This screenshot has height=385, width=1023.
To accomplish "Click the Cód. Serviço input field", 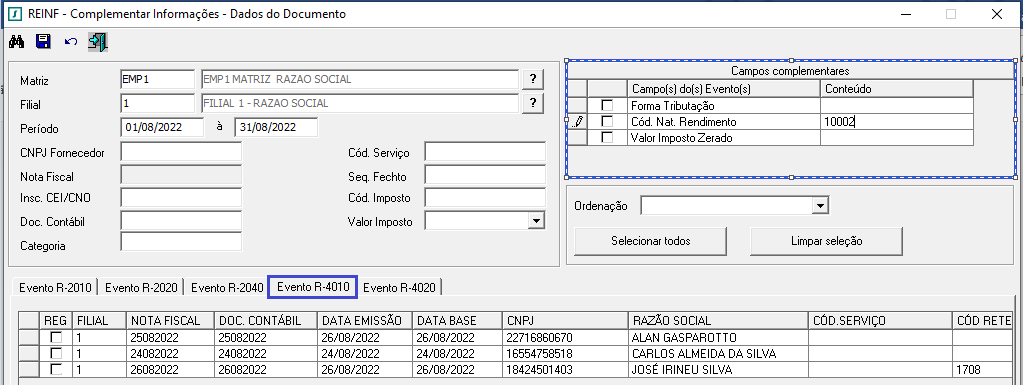I will (x=485, y=152).
